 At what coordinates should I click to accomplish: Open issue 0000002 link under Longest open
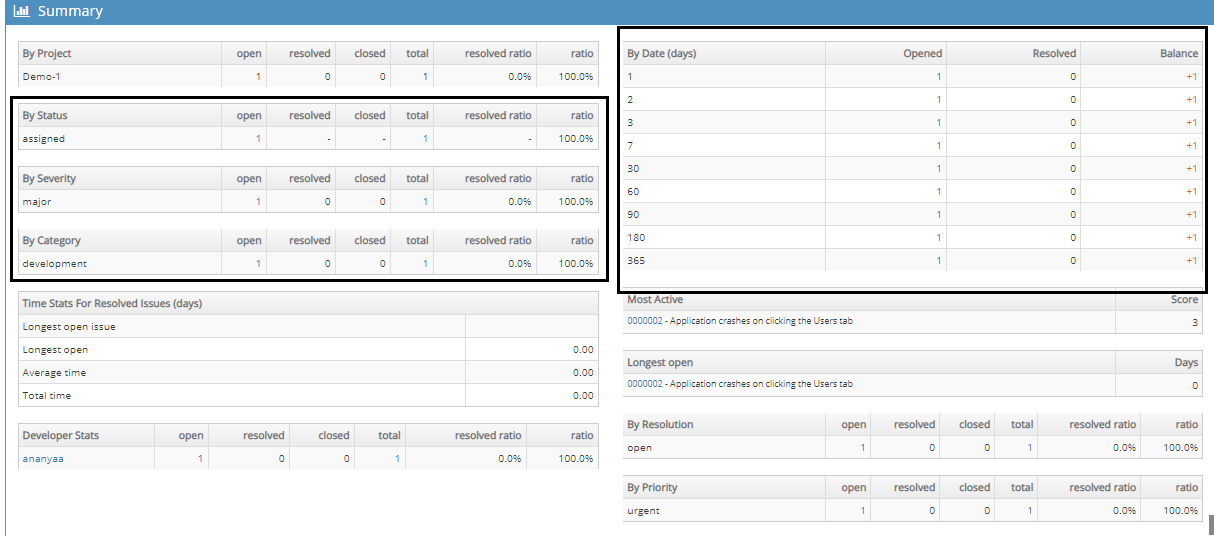(x=644, y=384)
